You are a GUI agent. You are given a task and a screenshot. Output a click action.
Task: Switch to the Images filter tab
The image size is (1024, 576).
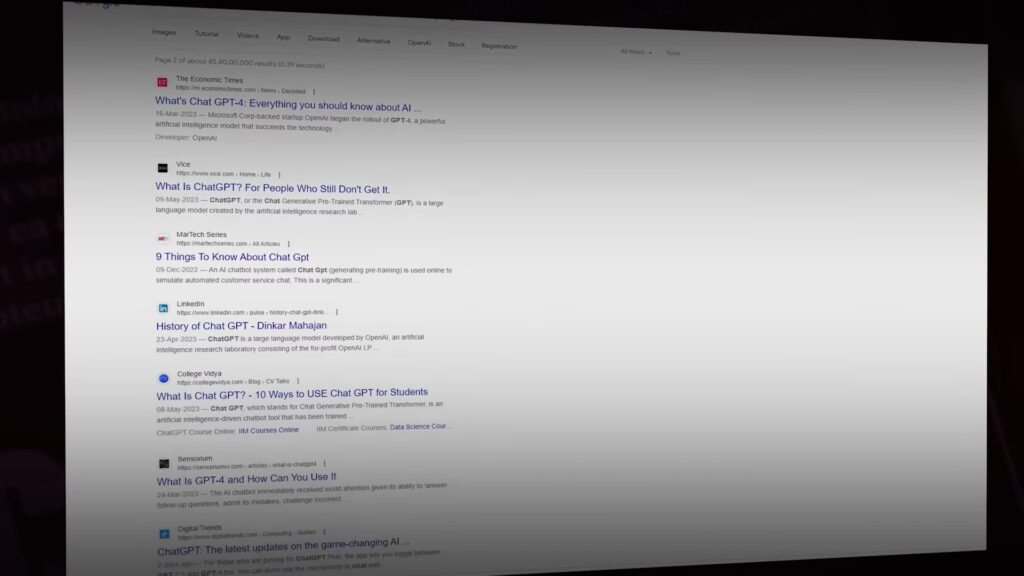pyautogui.click(x=164, y=32)
